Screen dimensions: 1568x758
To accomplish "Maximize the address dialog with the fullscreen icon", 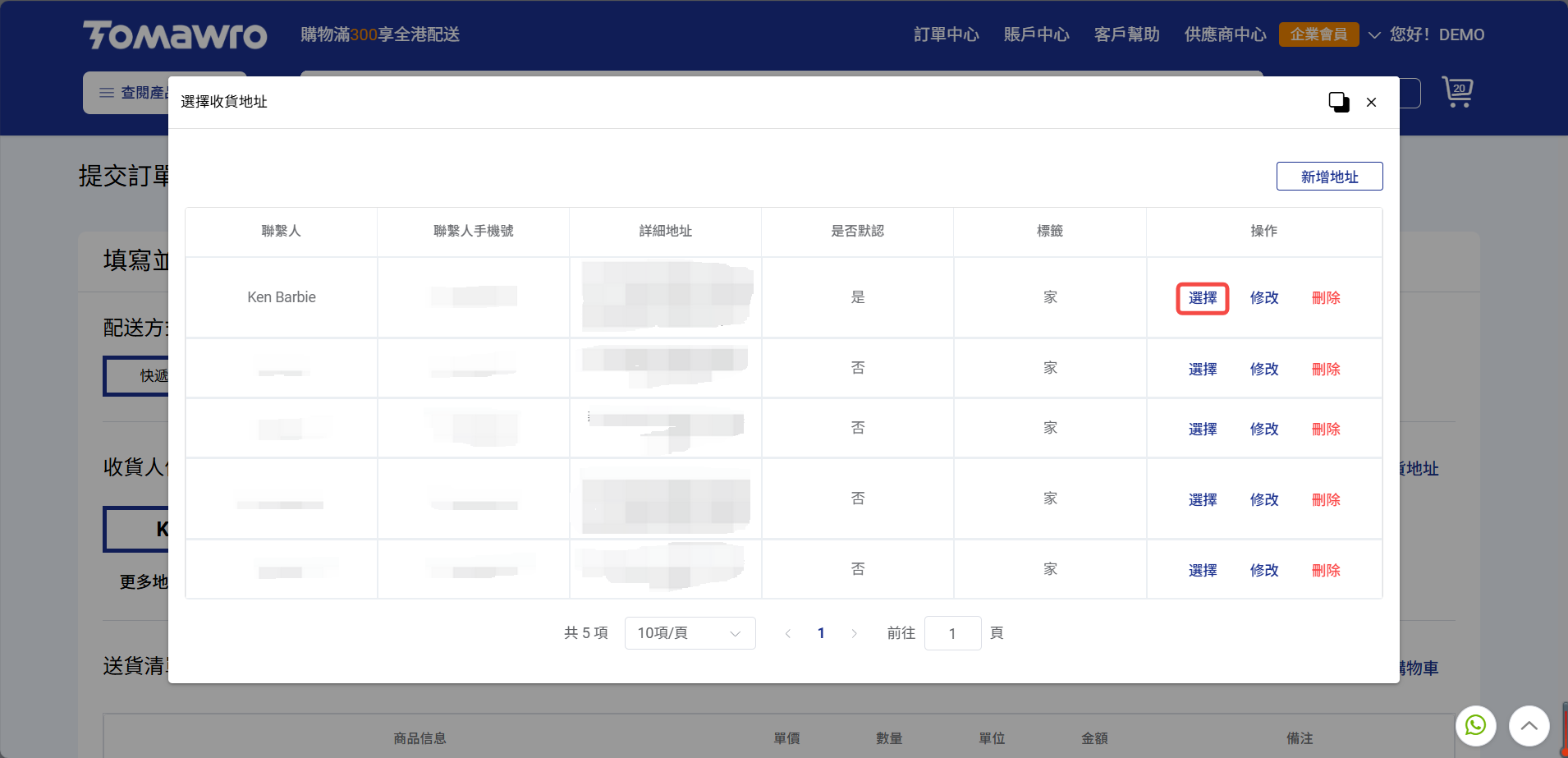I will coord(1338,102).
